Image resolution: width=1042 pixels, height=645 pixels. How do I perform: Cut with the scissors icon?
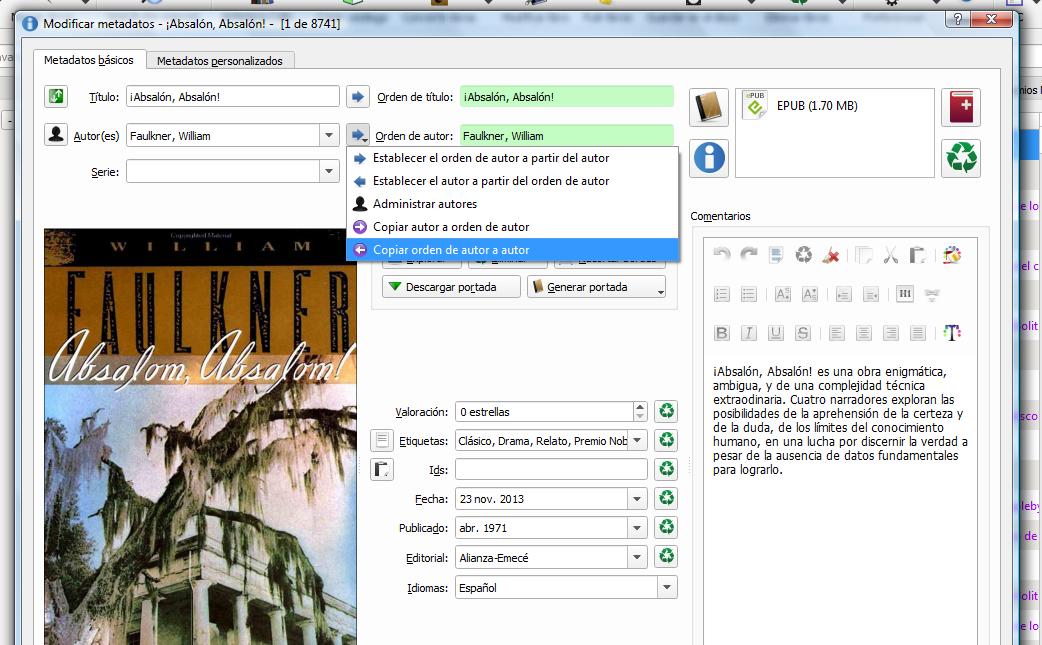(890, 254)
